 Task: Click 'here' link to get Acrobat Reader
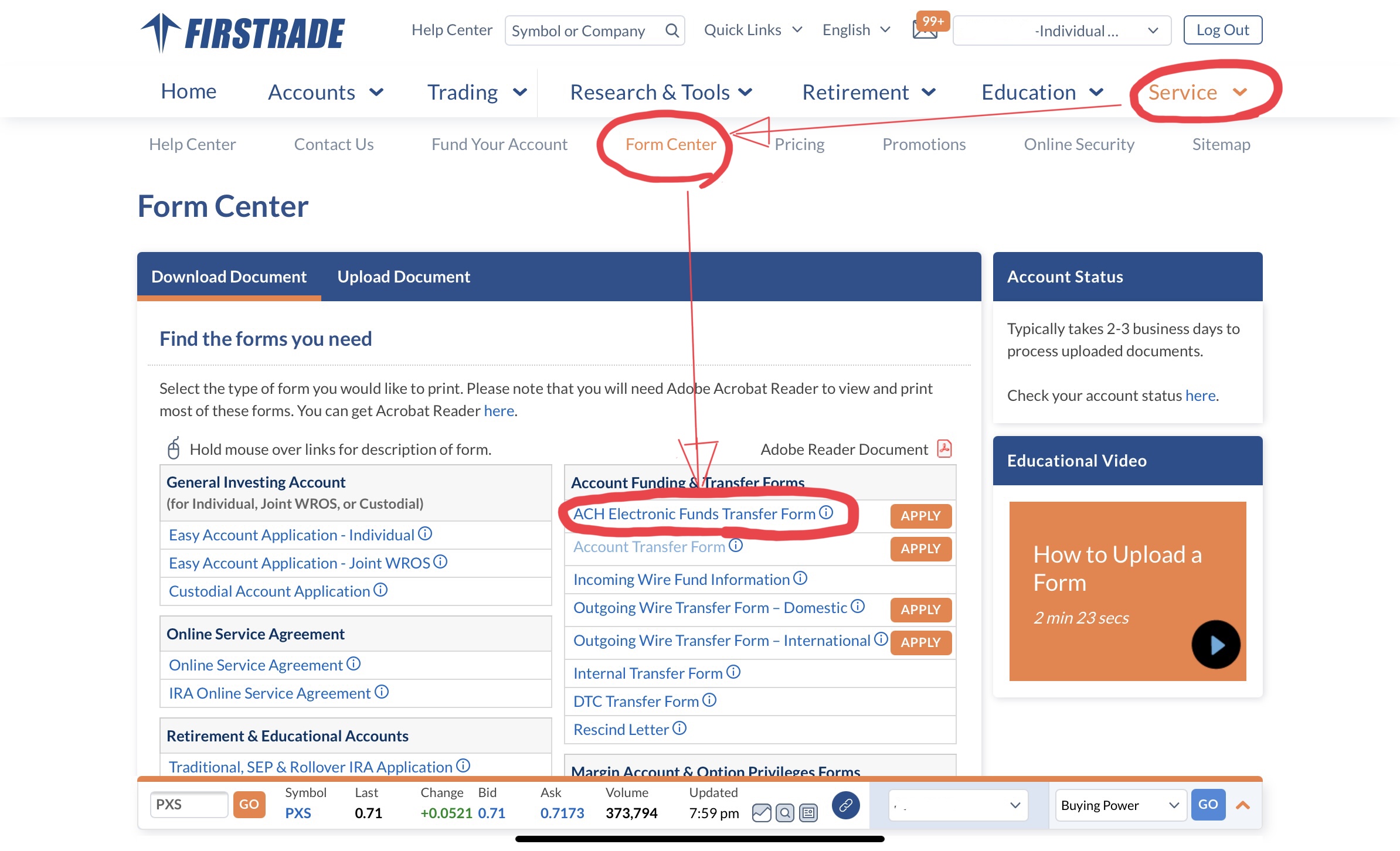499,410
